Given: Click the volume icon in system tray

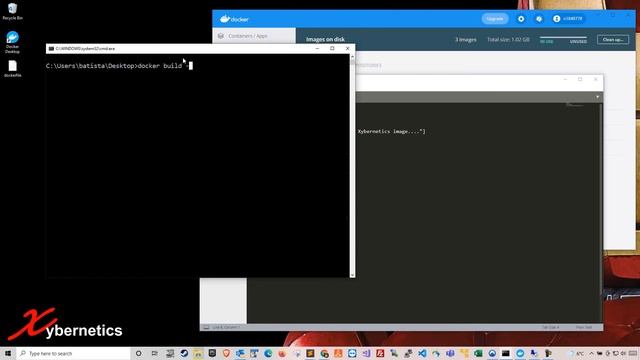Looking at the screenshot, I should point(623,353).
